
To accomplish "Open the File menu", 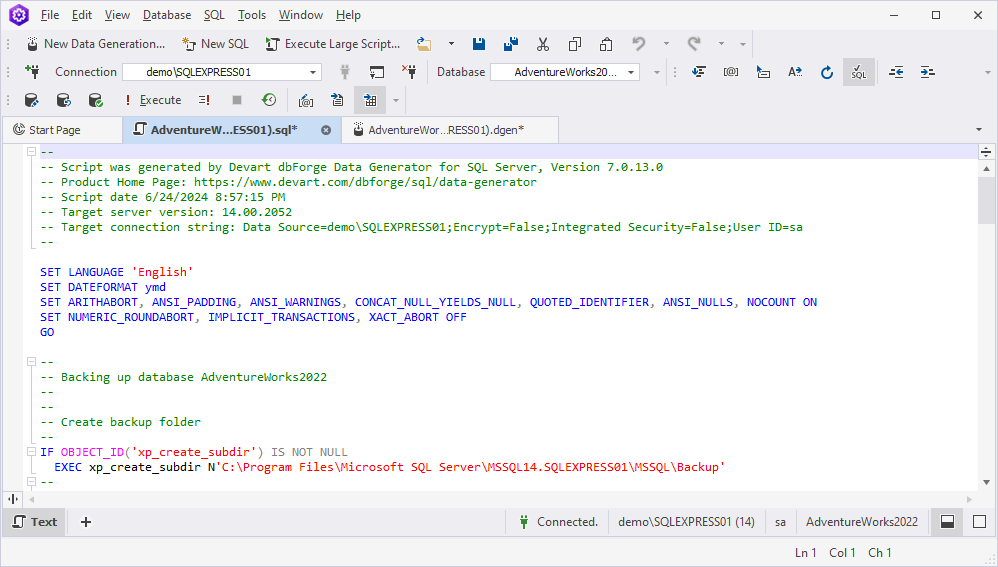I will (50, 15).
